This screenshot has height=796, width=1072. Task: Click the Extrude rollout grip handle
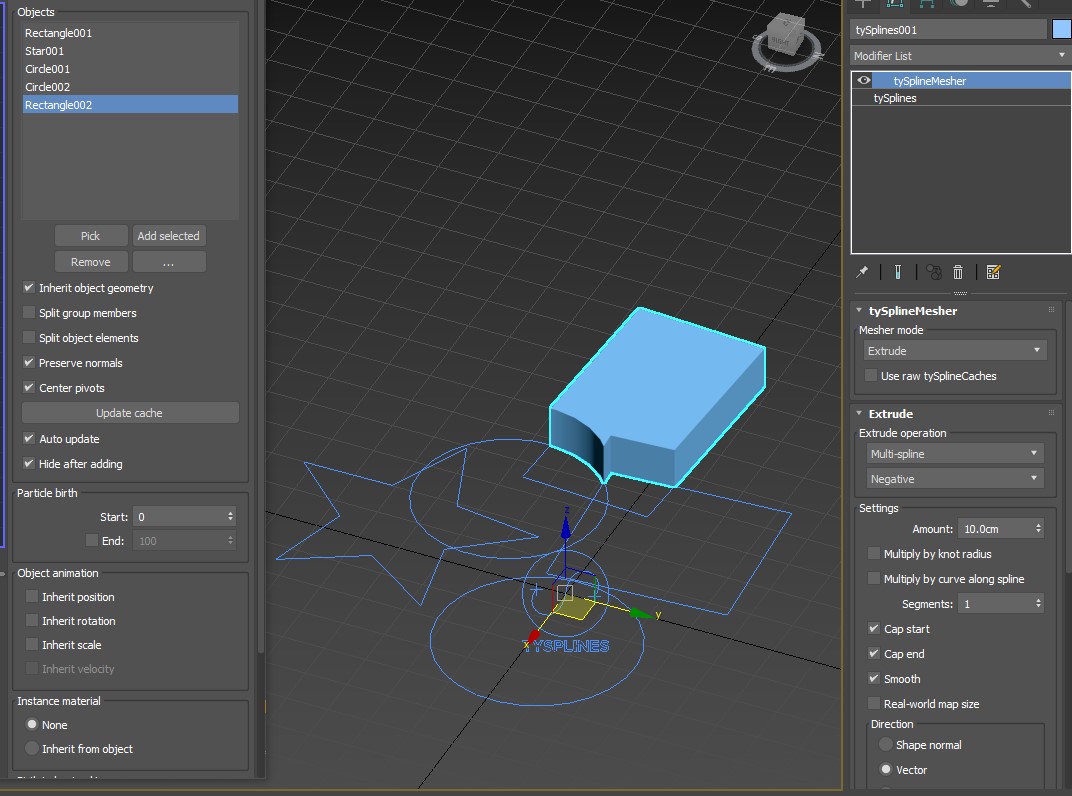pos(1051,413)
